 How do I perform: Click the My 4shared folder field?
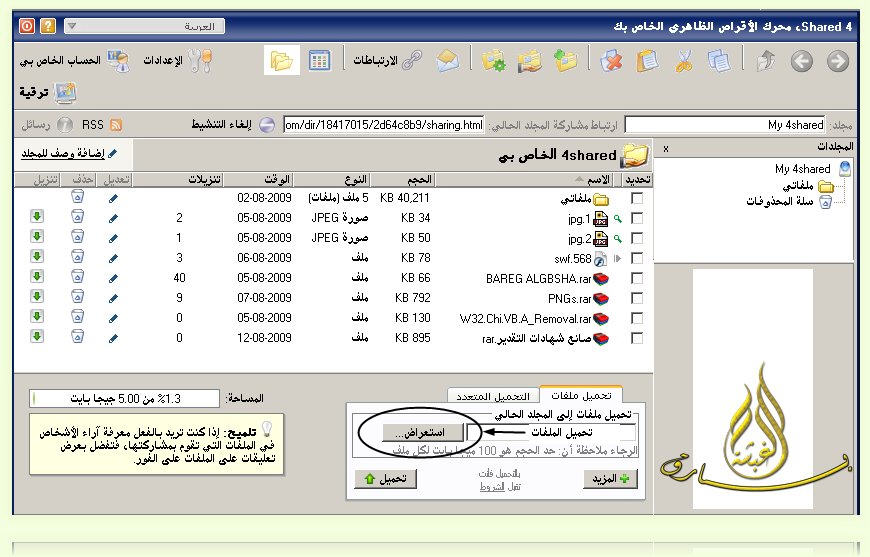click(725, 125)
